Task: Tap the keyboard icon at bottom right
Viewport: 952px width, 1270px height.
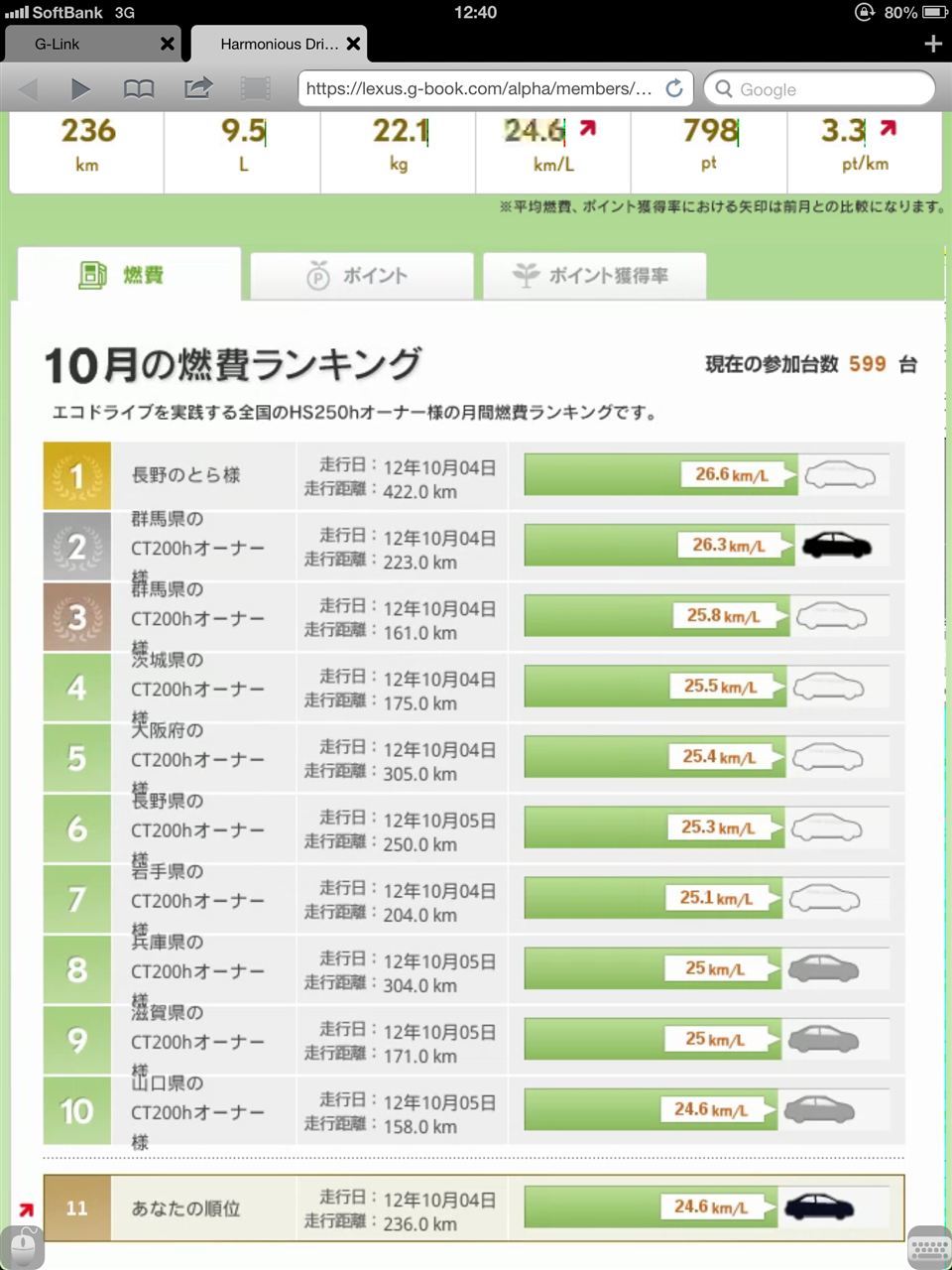Action: point(929,1247)
